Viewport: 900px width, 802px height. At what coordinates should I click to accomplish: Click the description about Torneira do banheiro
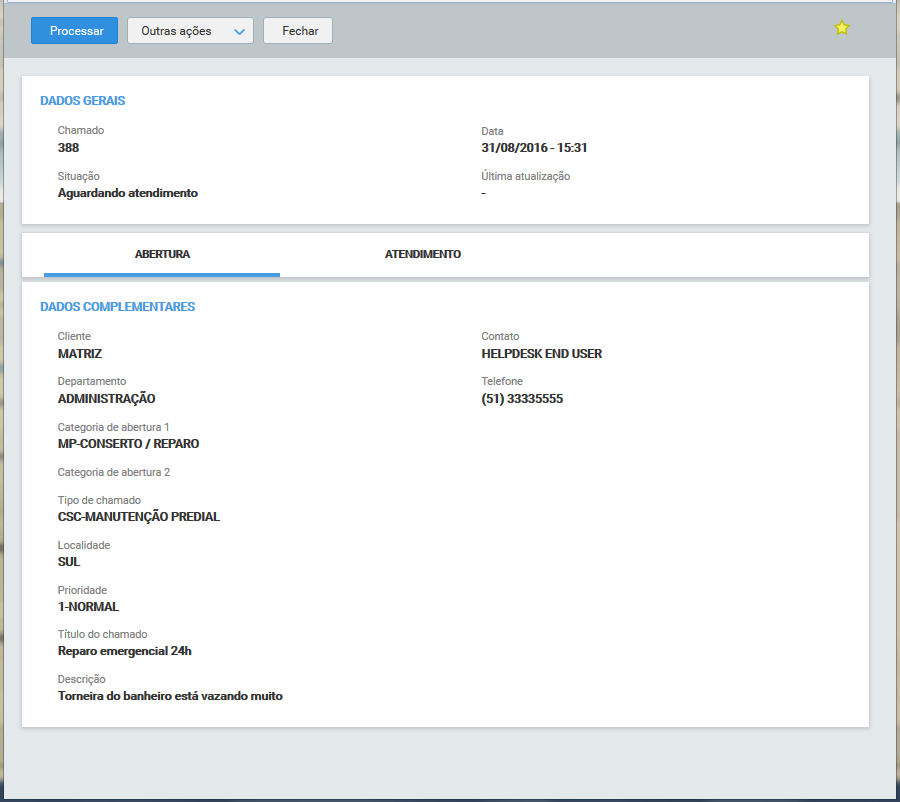[170, 696]
